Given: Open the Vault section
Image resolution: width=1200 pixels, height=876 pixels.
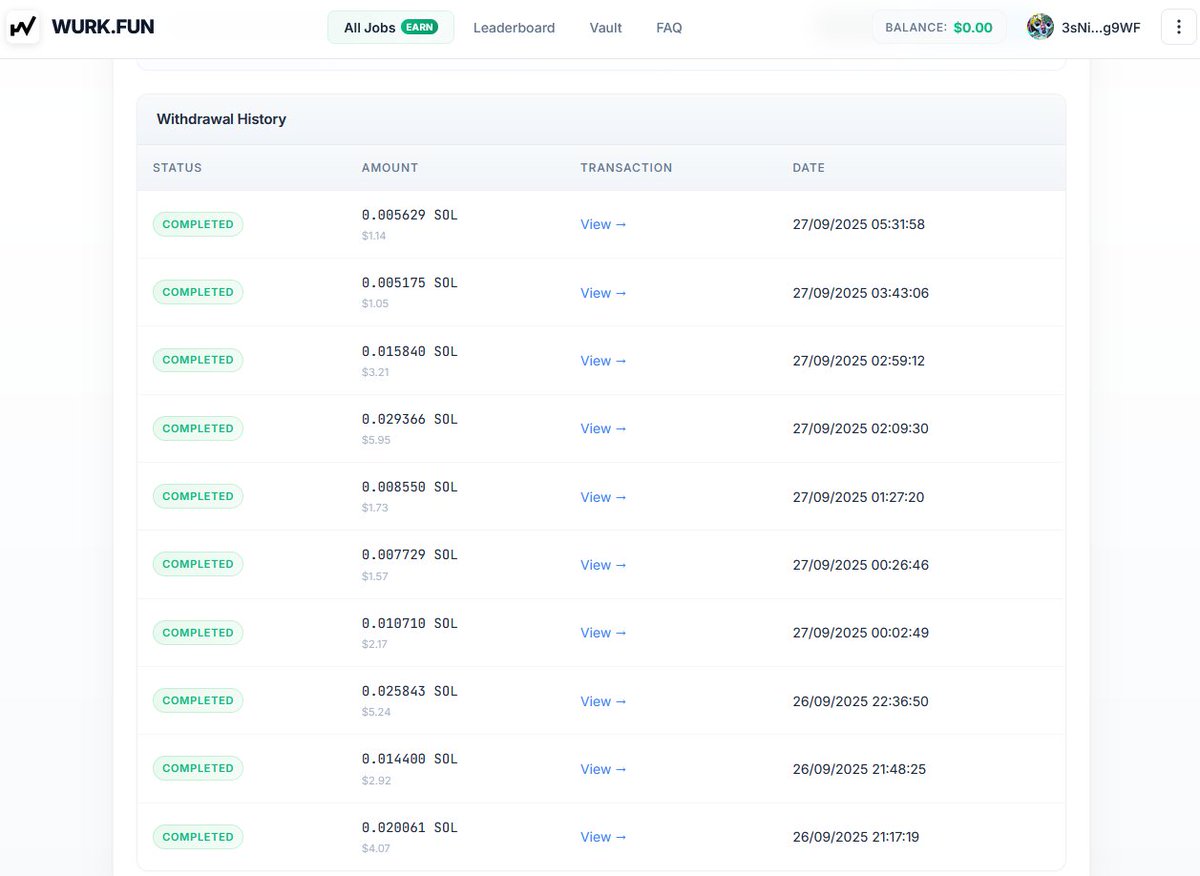Looking at the screenshot, I should (x=605, y=28).
